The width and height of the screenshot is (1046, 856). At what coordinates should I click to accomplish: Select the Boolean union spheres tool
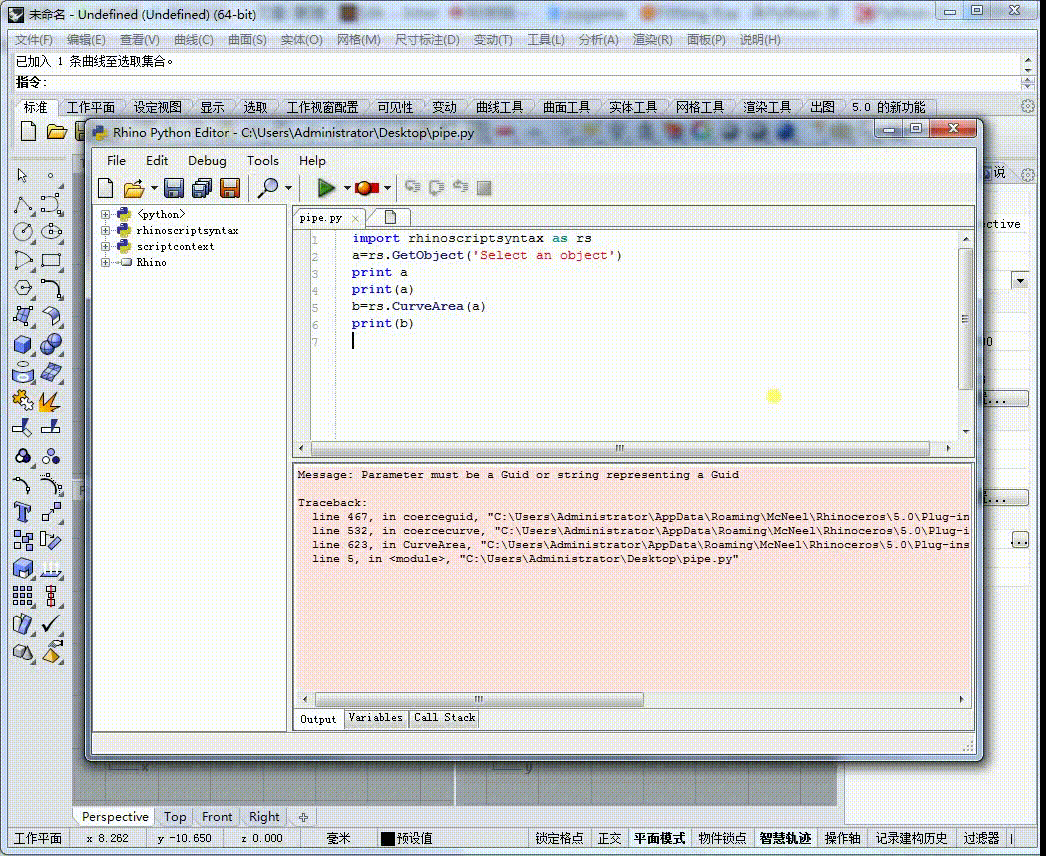(51, 344)
